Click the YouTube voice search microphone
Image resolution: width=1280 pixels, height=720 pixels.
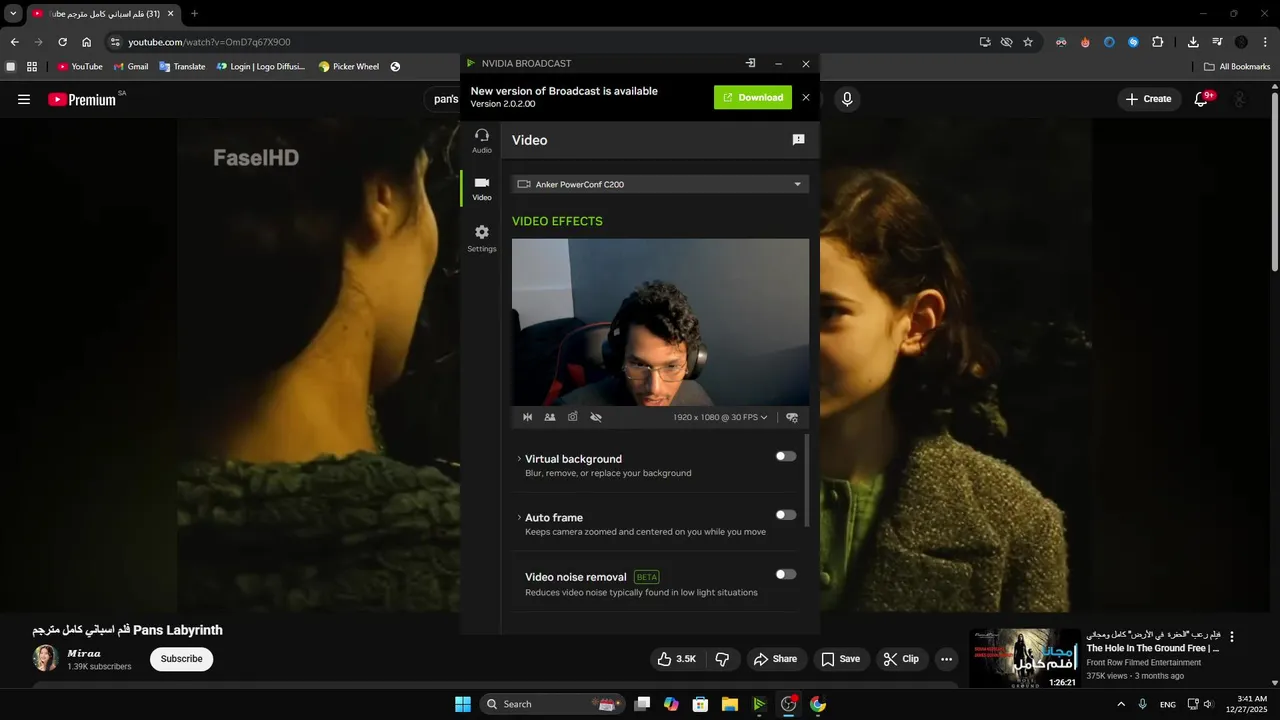(x=847, y=99)
